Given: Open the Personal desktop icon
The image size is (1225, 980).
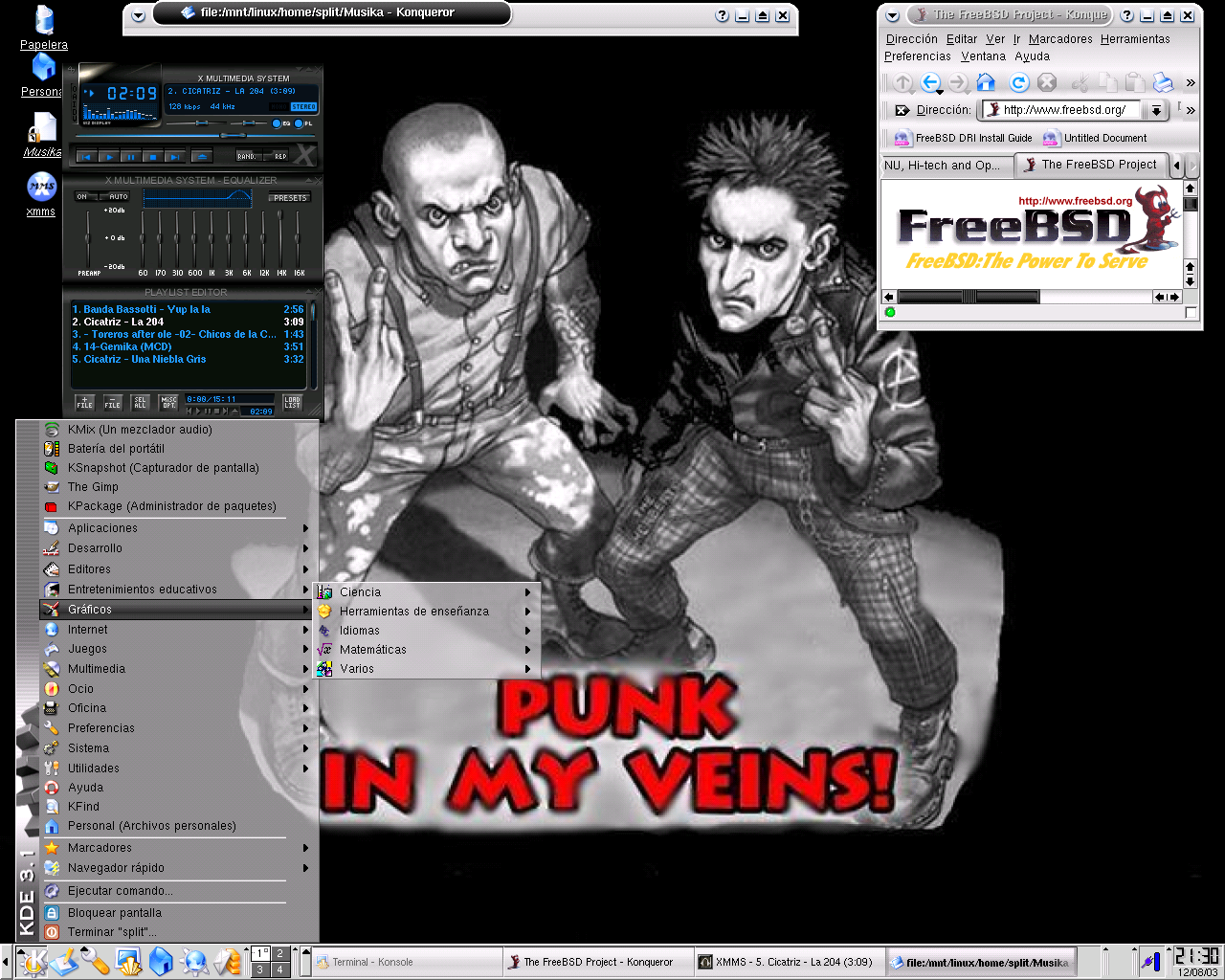Looking at the screenshot, I should [42, 75].
